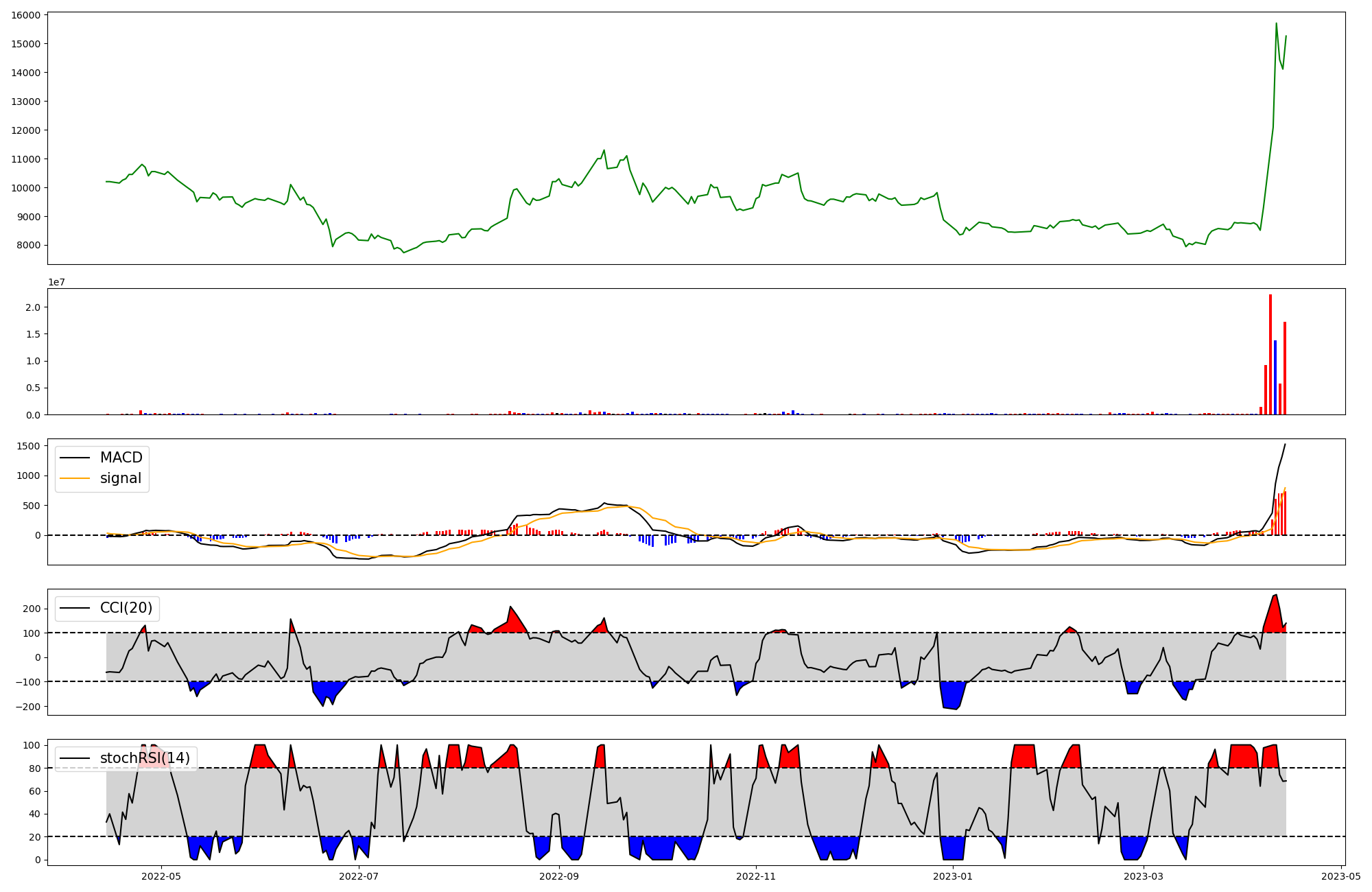Click the 8000 price axis tick label
1372x892 pixels.
click(x=29, y=246)
